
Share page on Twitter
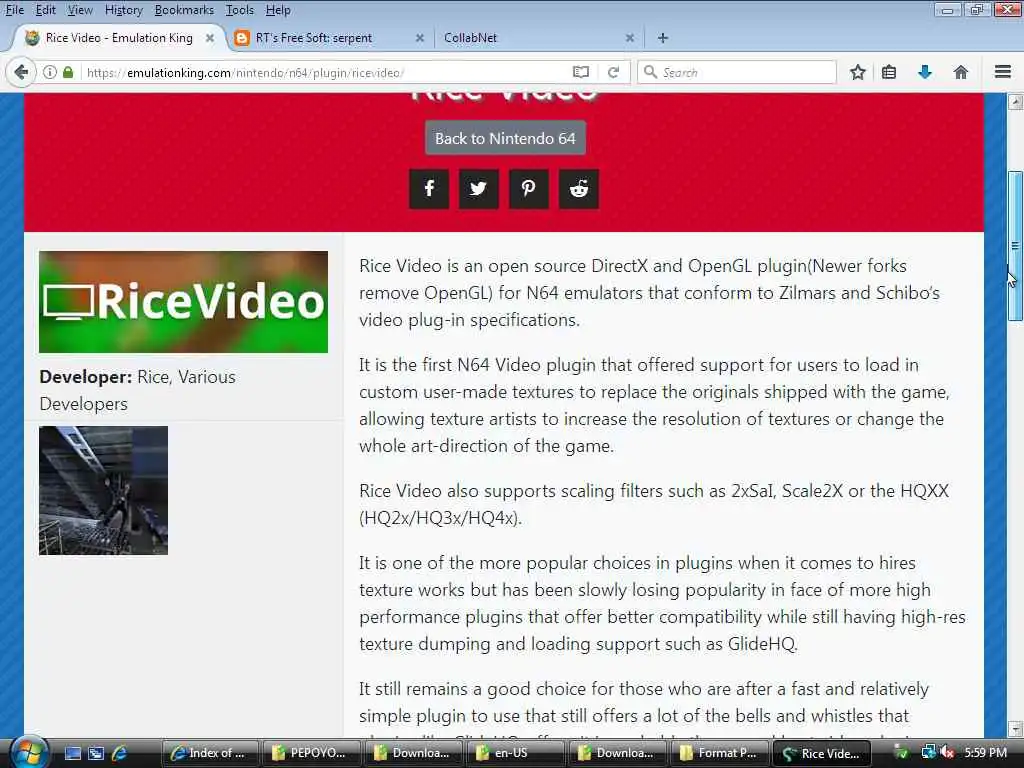pyautogui.click(x=479, y=189)
